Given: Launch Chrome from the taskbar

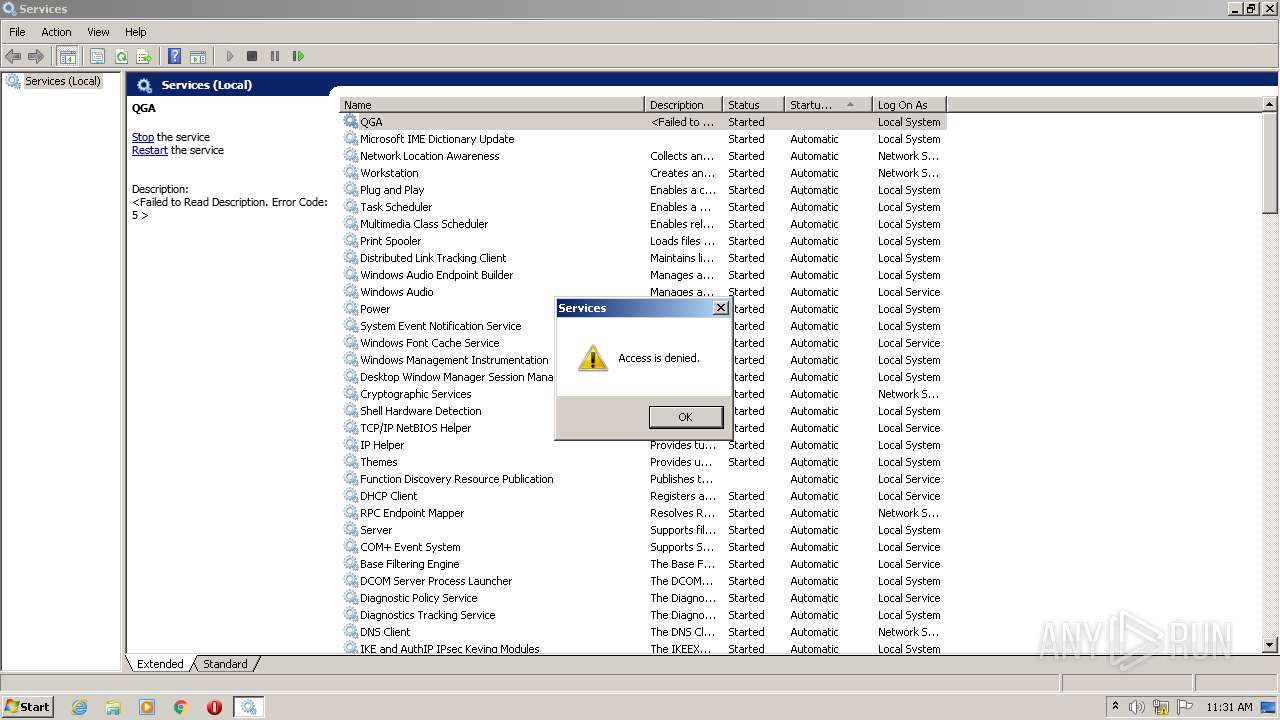Looking at the screenshot, I should [x=181, y=707].
